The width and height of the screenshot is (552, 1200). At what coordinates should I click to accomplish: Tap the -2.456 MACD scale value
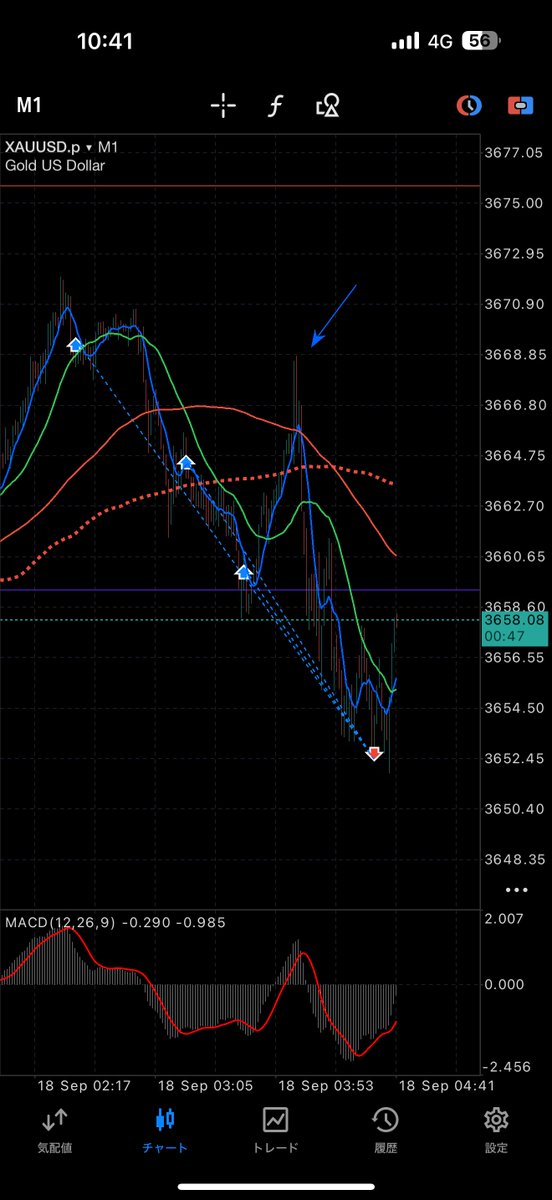click(507, 1067)
